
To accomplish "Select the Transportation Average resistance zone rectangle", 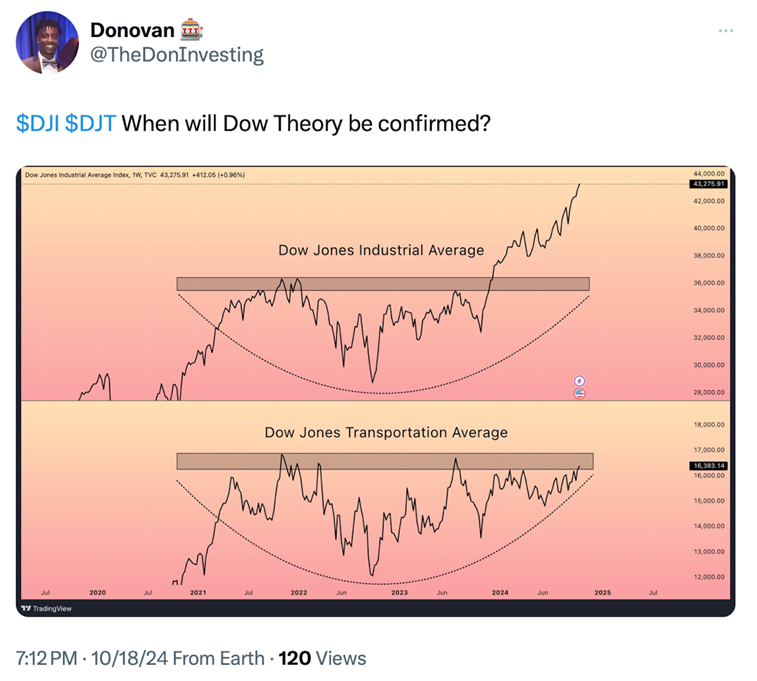I will click(x=384, y=461).
